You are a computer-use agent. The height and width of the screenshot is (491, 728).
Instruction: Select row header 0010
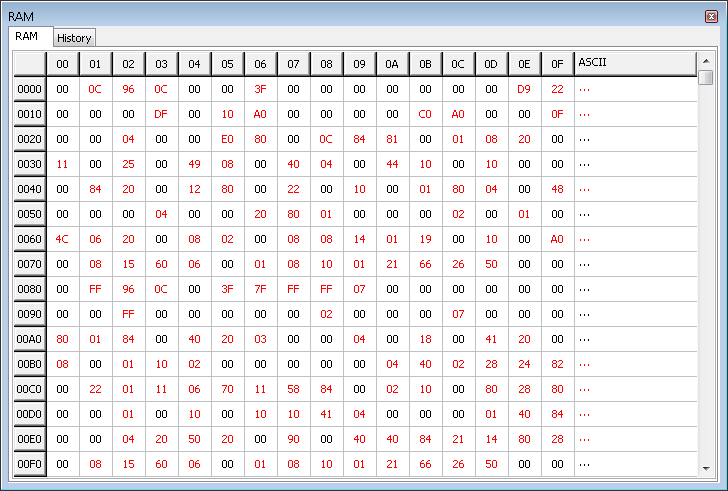30,114
